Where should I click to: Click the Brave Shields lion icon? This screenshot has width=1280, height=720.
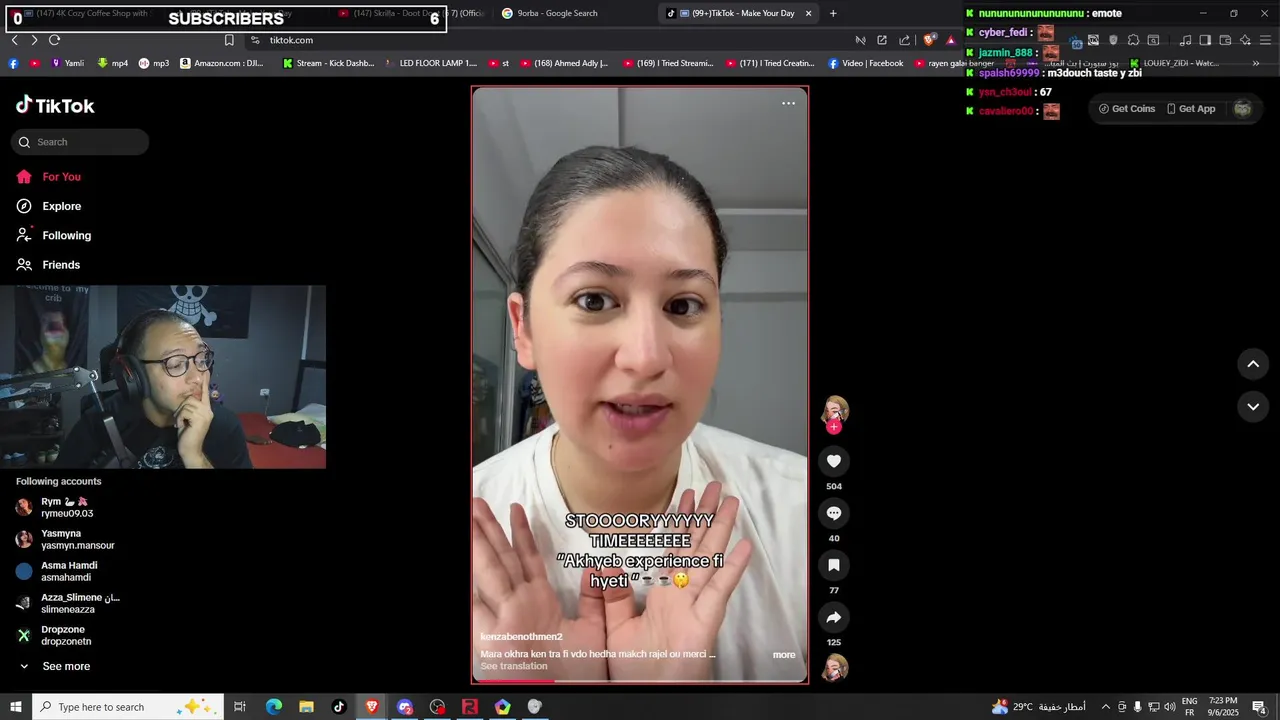point(930,40)
